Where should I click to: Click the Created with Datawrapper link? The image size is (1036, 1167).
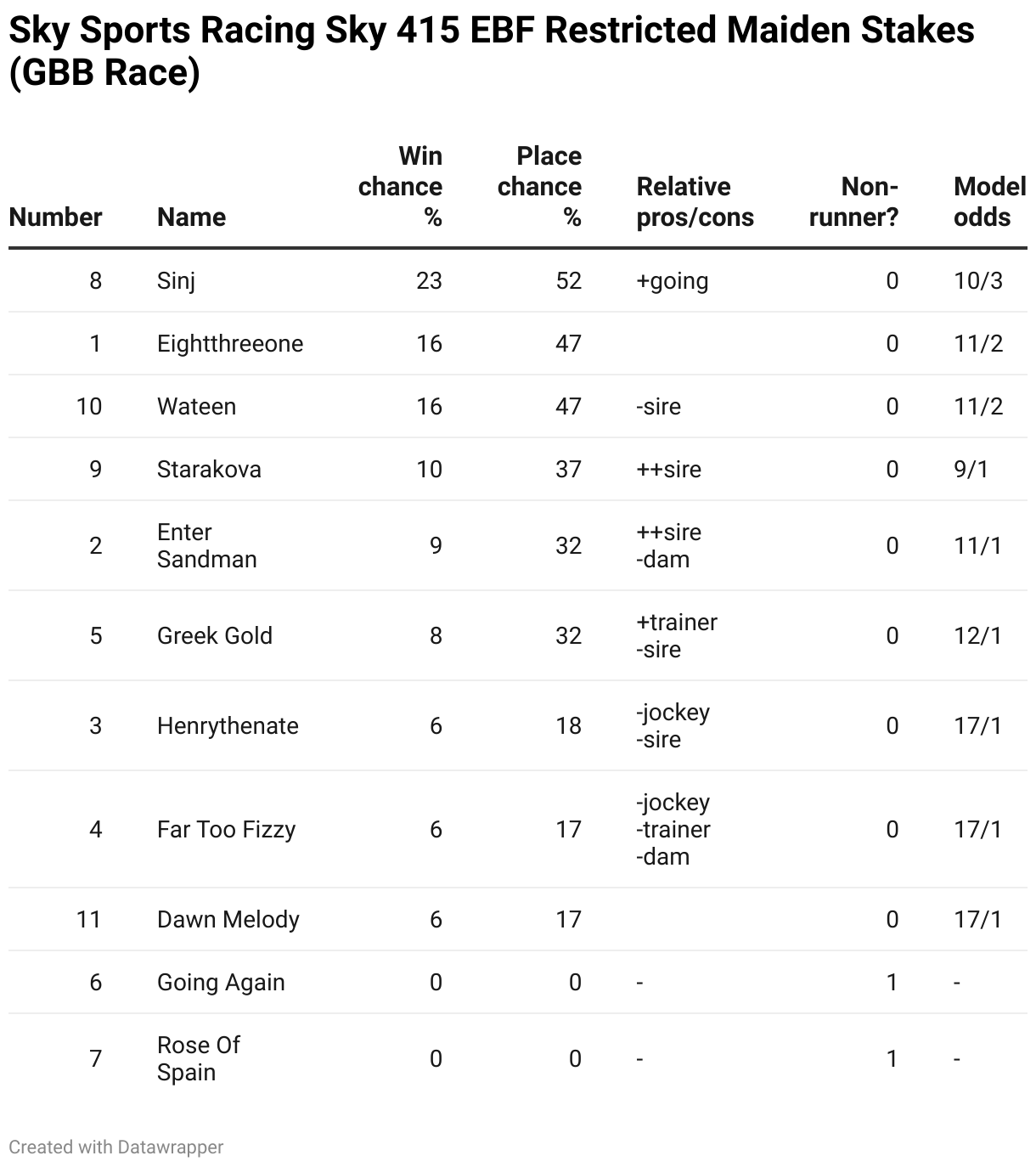pos(116,1147)
